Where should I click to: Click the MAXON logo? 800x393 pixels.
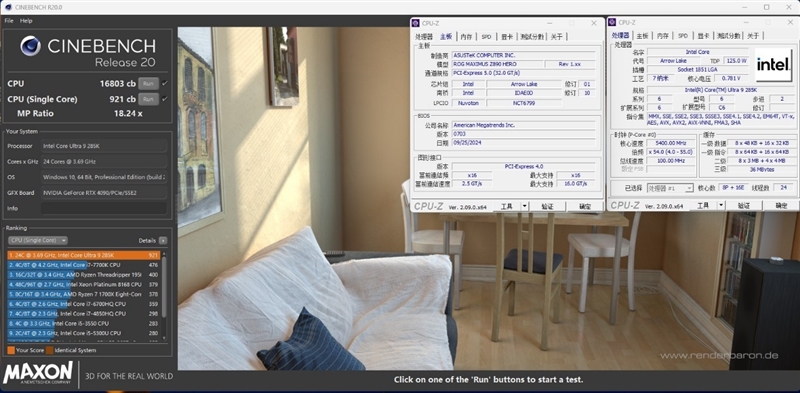click(x=38, y=373)
